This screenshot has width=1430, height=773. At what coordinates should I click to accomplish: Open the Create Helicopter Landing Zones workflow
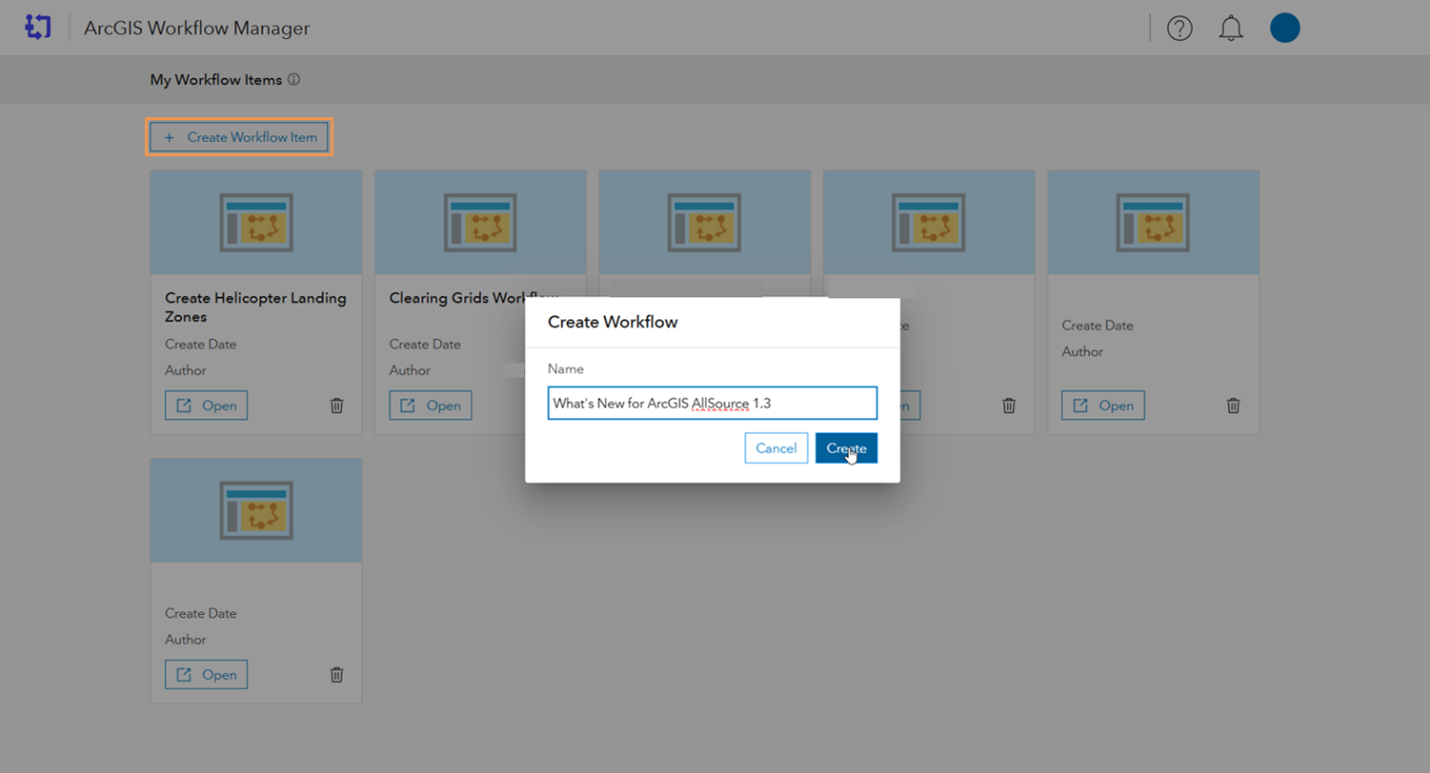206,405
